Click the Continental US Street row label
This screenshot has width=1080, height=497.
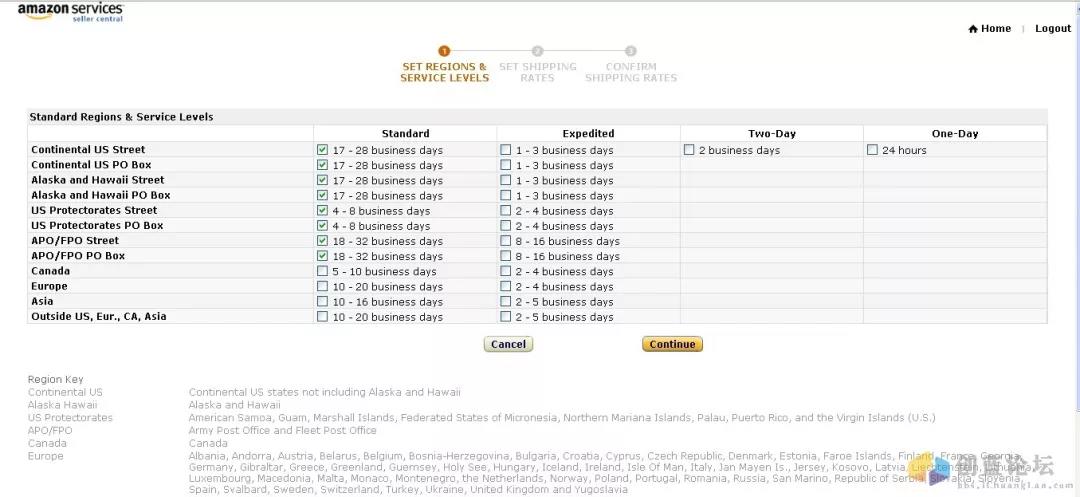(x=88, y=149)
